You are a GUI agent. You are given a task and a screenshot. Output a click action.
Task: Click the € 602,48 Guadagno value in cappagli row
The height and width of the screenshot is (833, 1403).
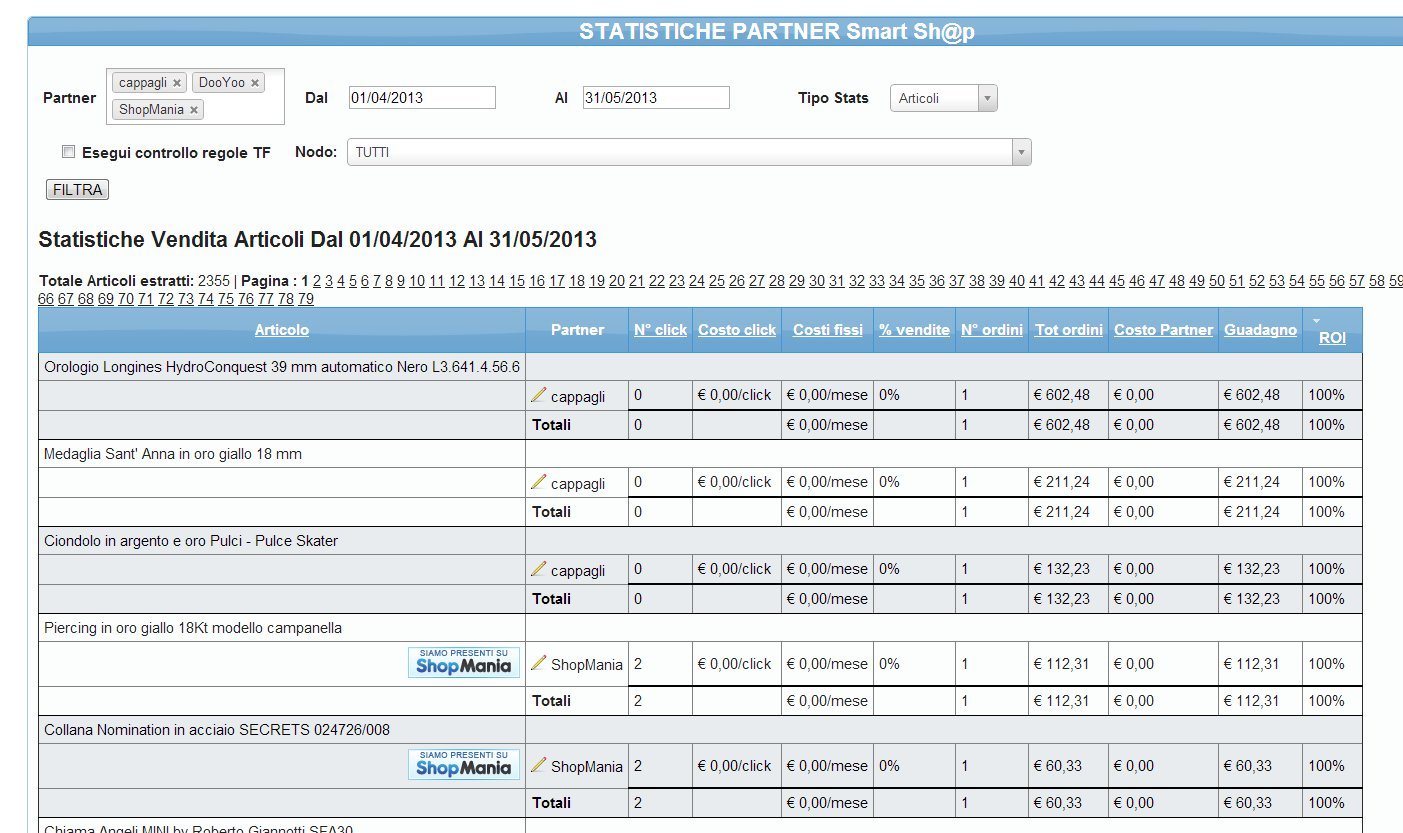pyautogui.click(x=1252, y=395)
